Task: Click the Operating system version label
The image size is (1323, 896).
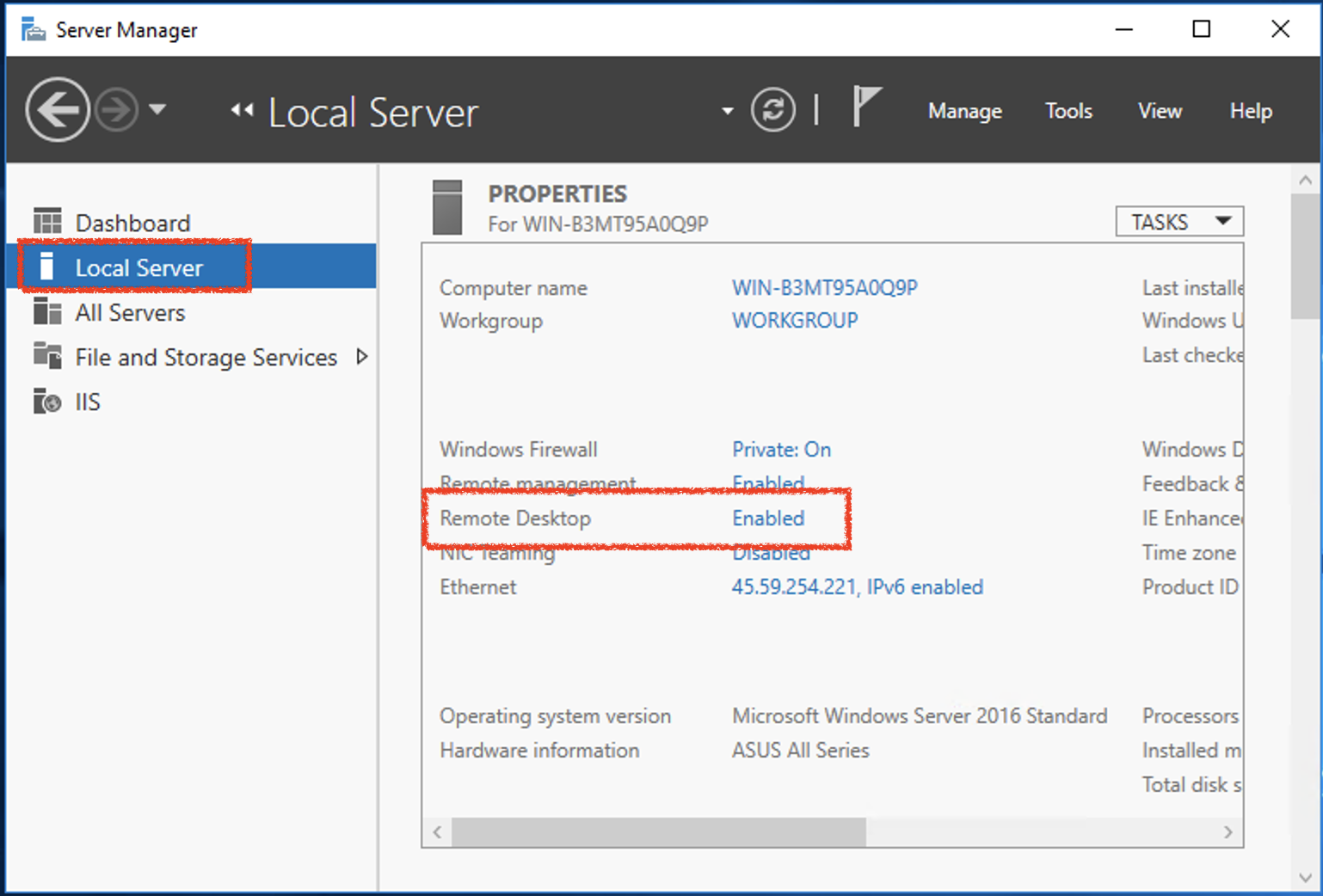Action: point(555,716)
